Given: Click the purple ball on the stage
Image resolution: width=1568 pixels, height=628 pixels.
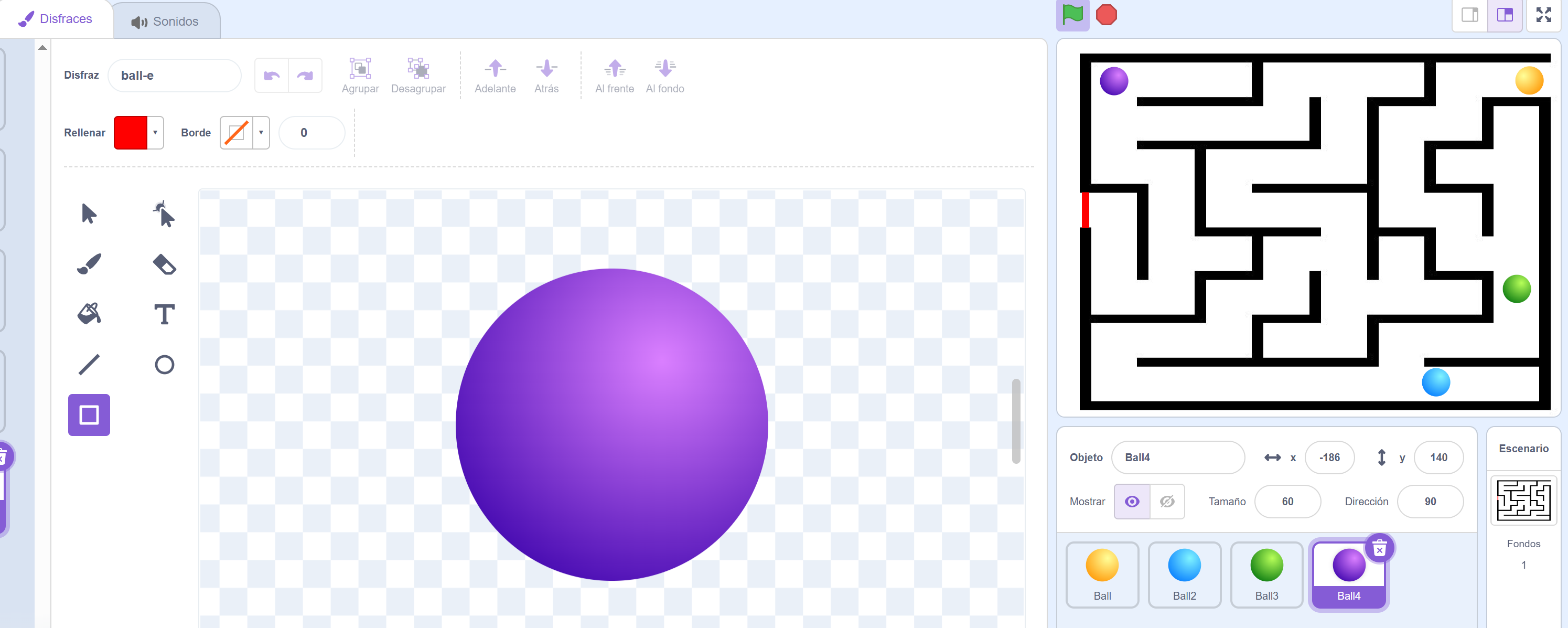Looking at the screenshot, I should (x=1114, y=81).
